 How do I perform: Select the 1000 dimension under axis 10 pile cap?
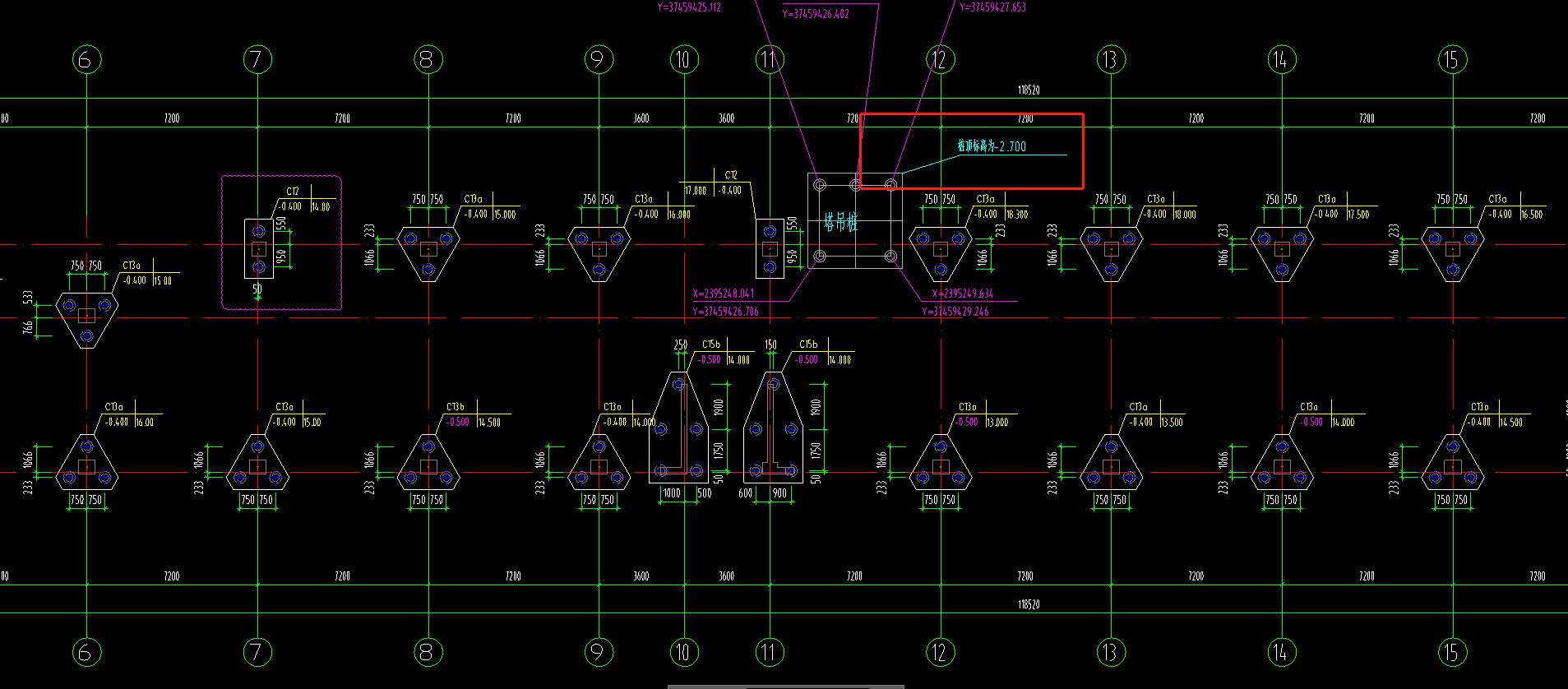tap(671, 493)
